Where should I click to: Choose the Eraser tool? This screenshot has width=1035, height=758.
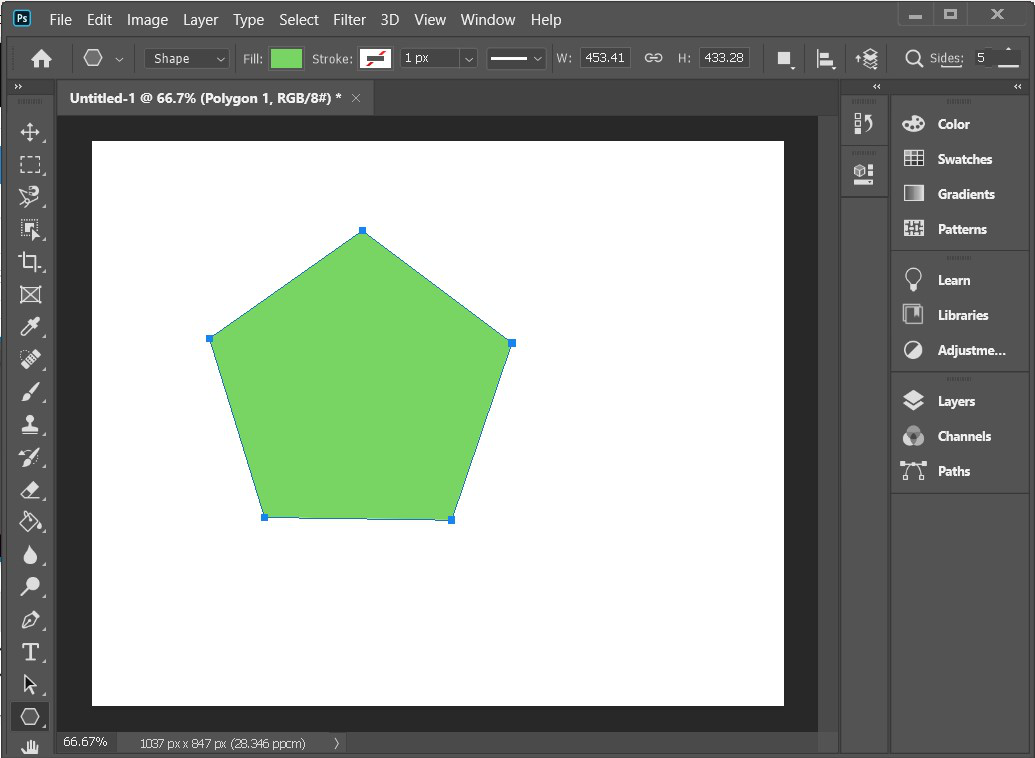[x=30, y=489]
